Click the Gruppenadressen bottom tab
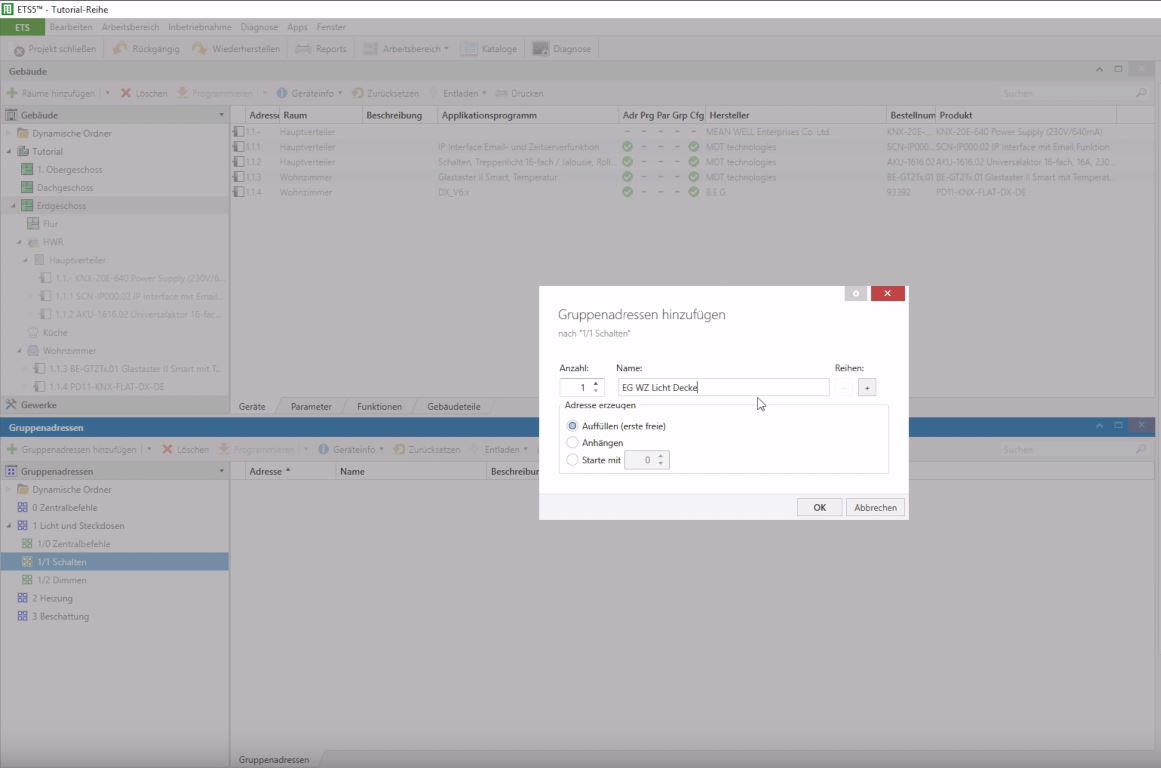The image size is (1161, 768). click(x=273, y=760)
